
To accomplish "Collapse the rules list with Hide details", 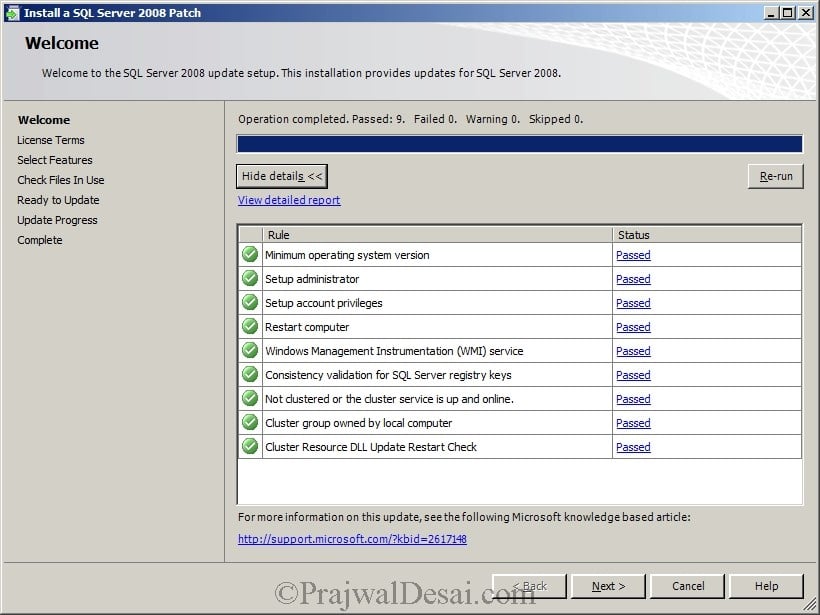I will coord(282,176).
